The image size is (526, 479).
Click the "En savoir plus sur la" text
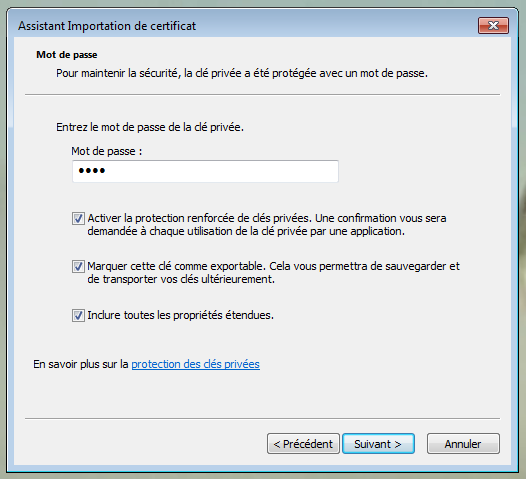click(x=81, y=364)
